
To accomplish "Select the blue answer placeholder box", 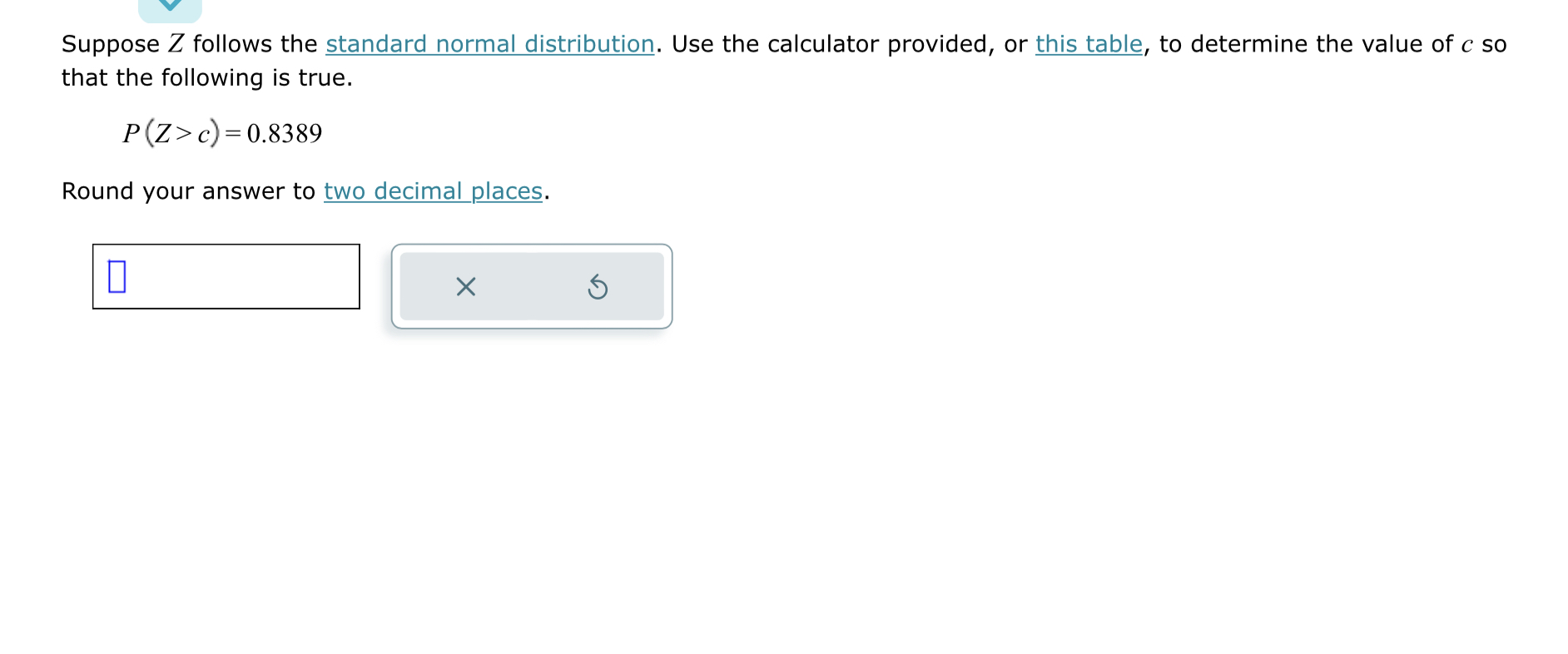I will tap(117, 278).
